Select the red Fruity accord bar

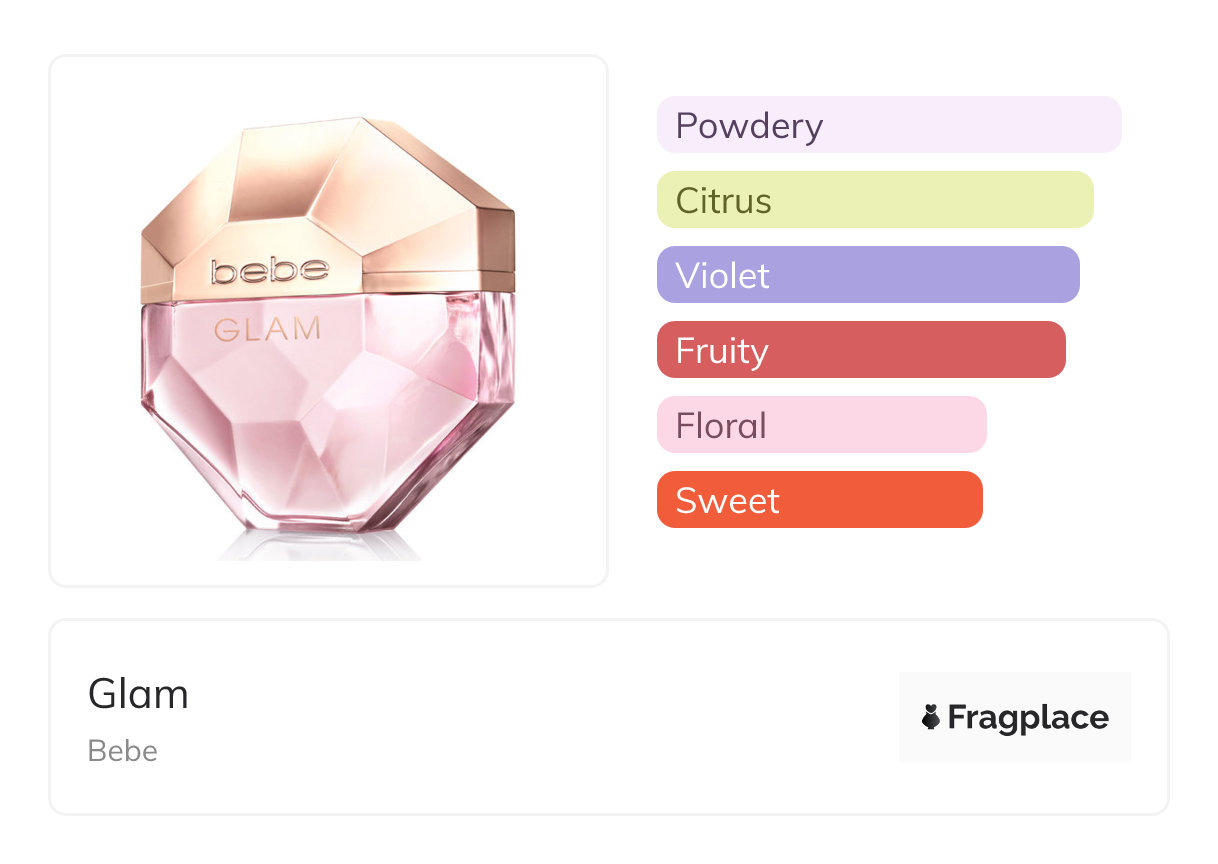click(860, 350)
